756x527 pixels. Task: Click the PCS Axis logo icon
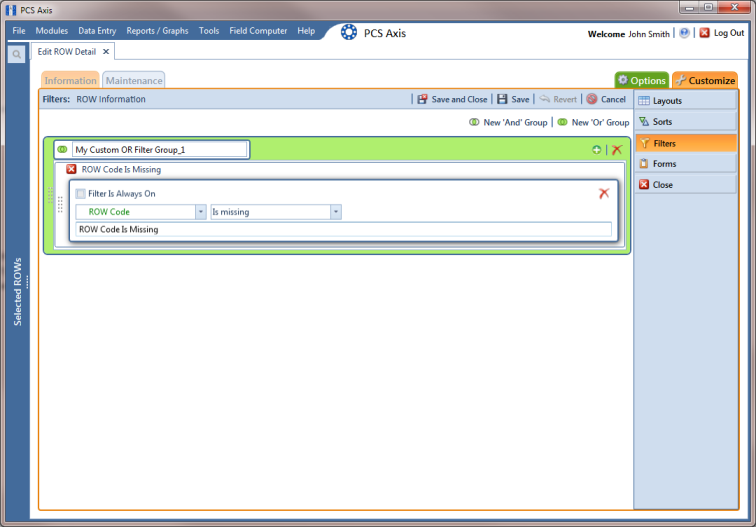349,32
